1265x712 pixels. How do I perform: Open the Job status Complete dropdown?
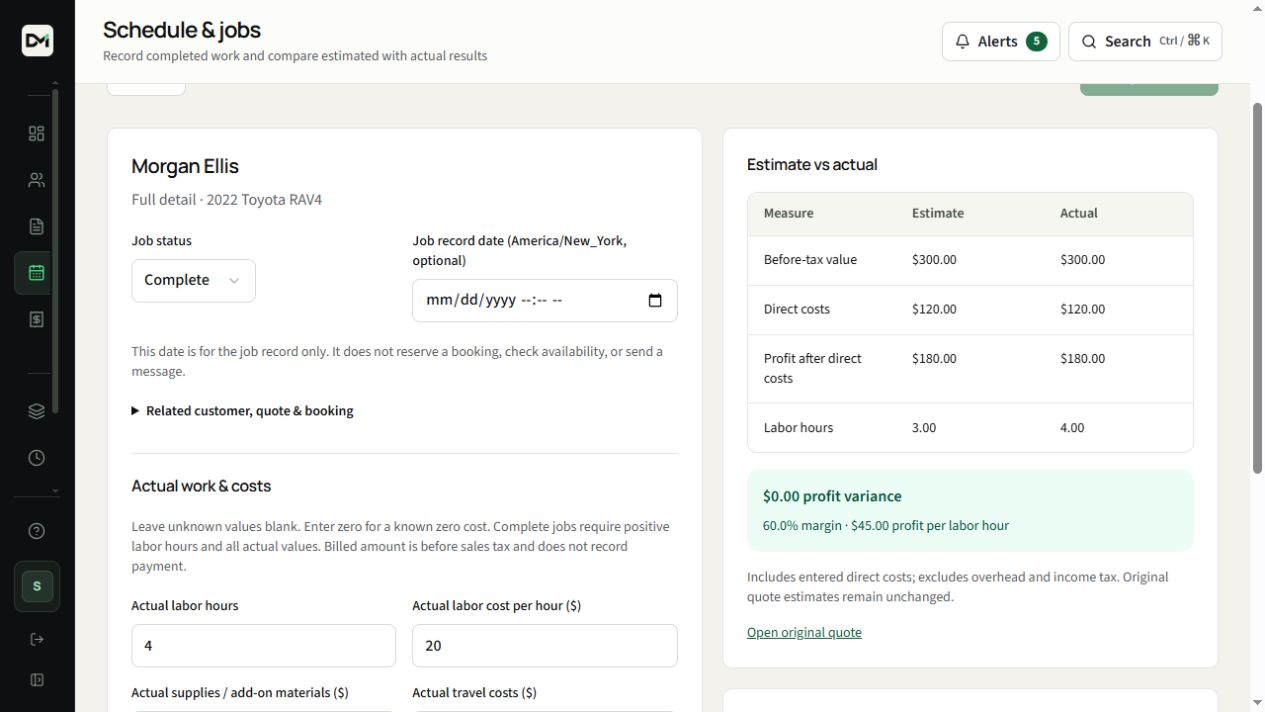[x=193, y=280]
